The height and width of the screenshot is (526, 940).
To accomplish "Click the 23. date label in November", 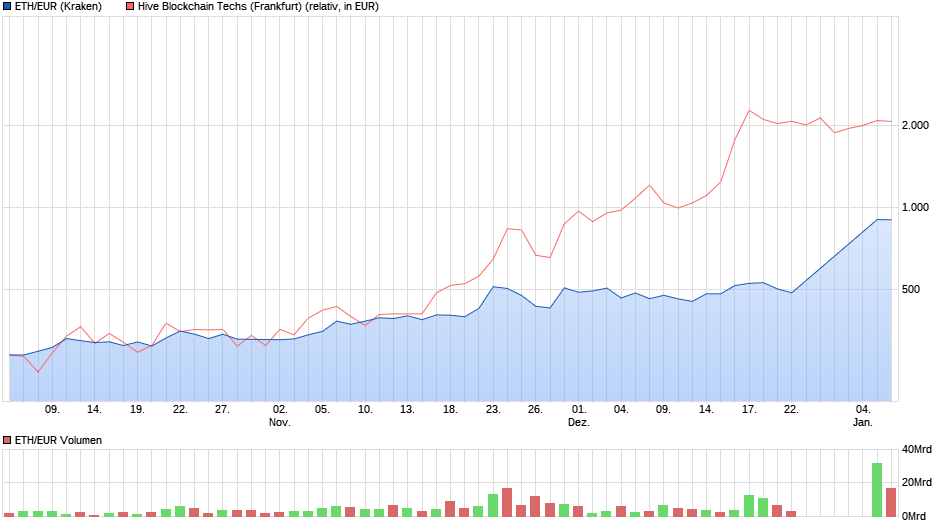I will [x=493, y=409].
